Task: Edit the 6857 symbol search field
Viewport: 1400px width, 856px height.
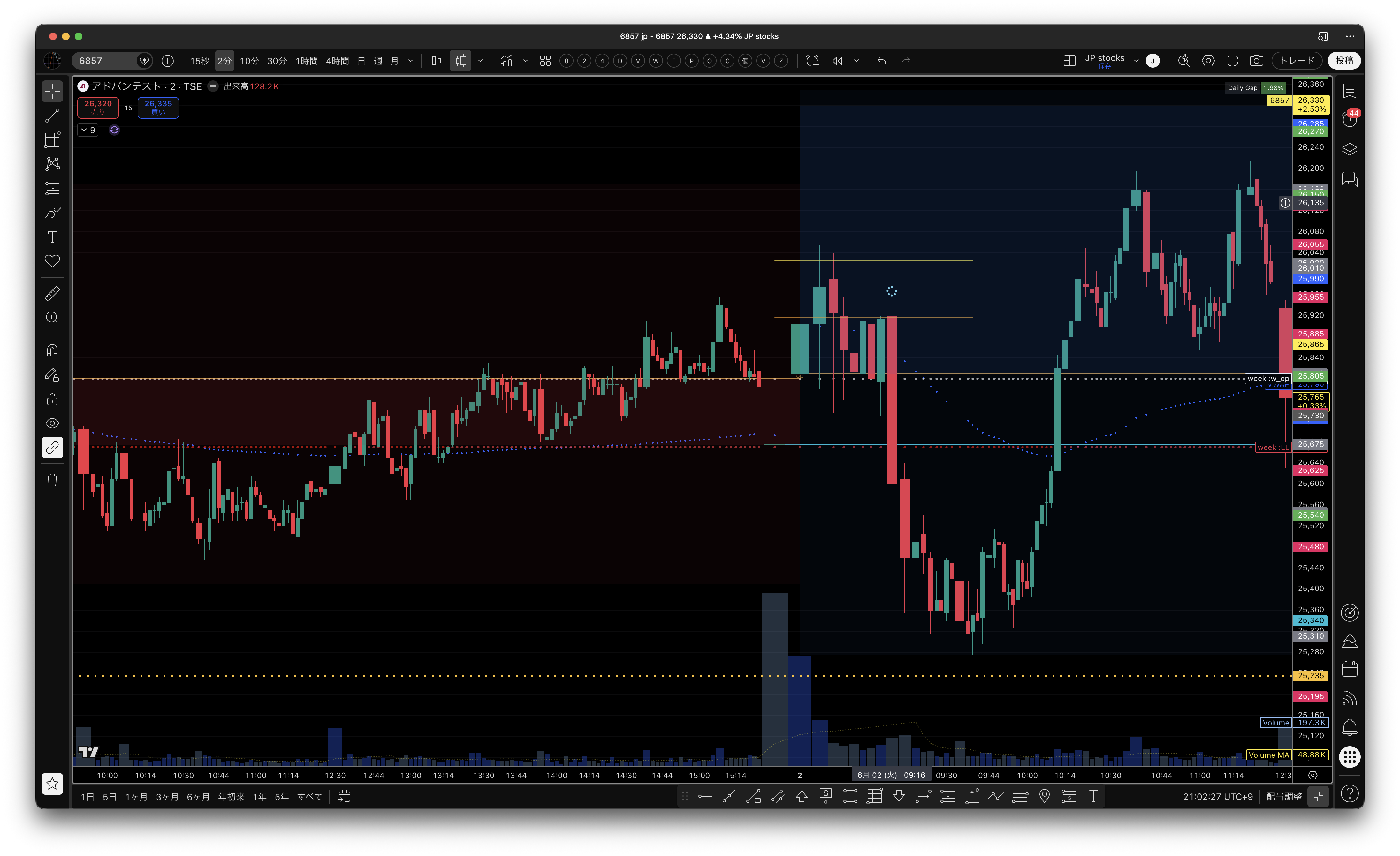Action: [106, 61]
